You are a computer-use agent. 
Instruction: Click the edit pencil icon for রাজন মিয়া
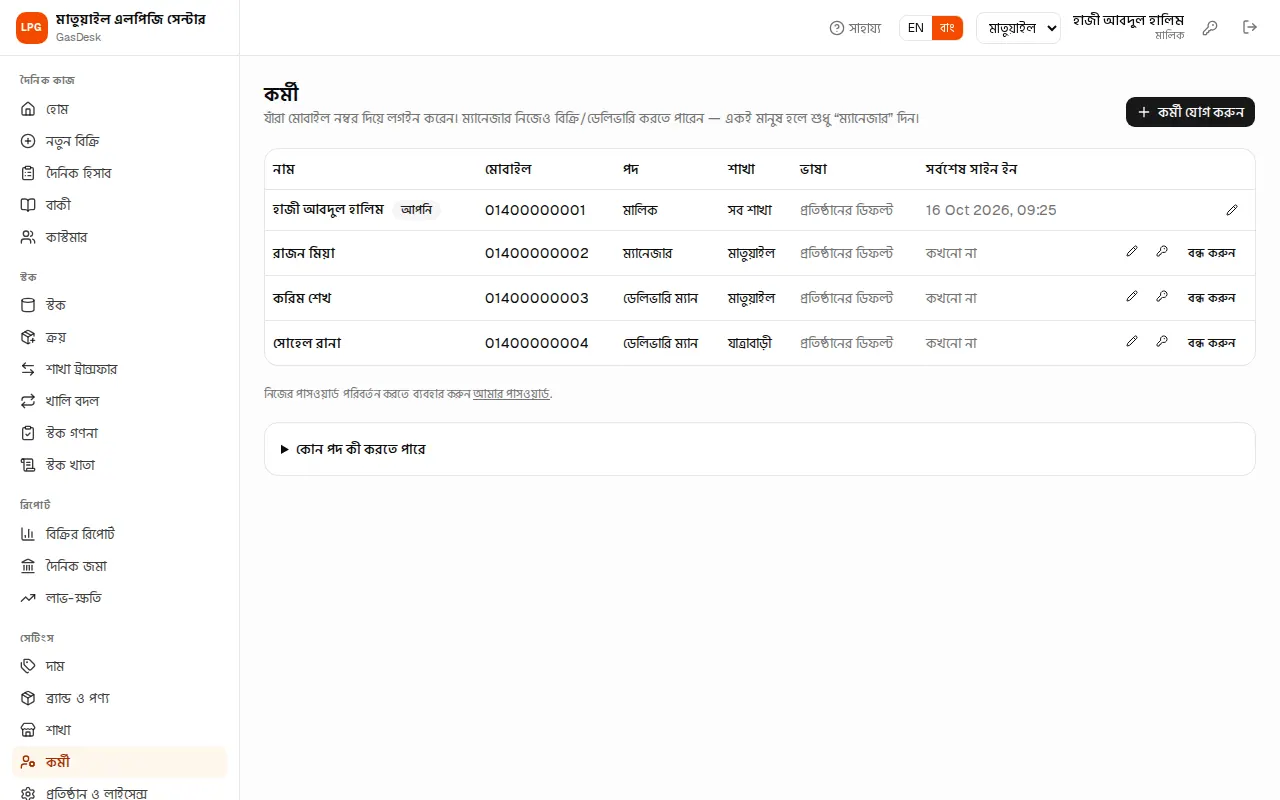(x=1132, y=252)
